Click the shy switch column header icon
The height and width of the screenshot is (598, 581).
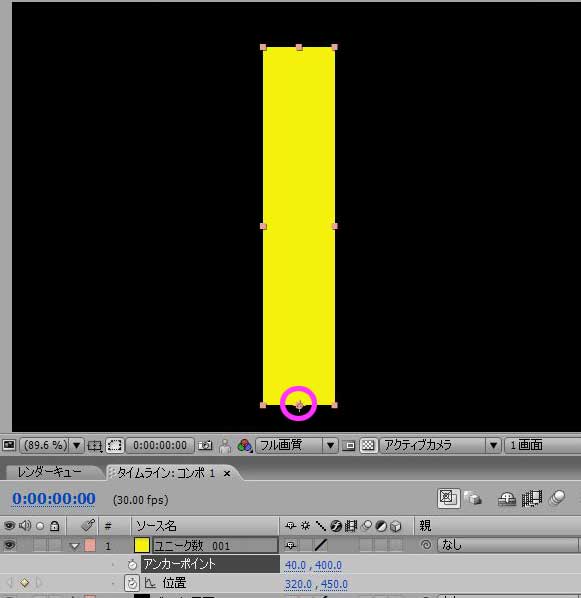coord(291,526)
